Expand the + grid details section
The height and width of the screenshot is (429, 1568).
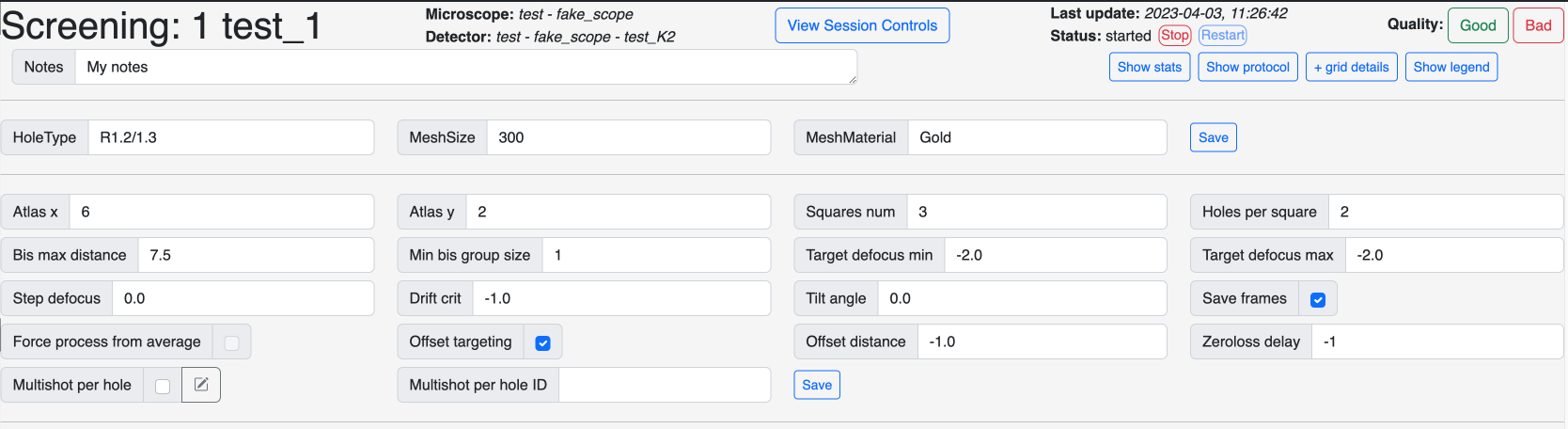tap(1351, 67)
